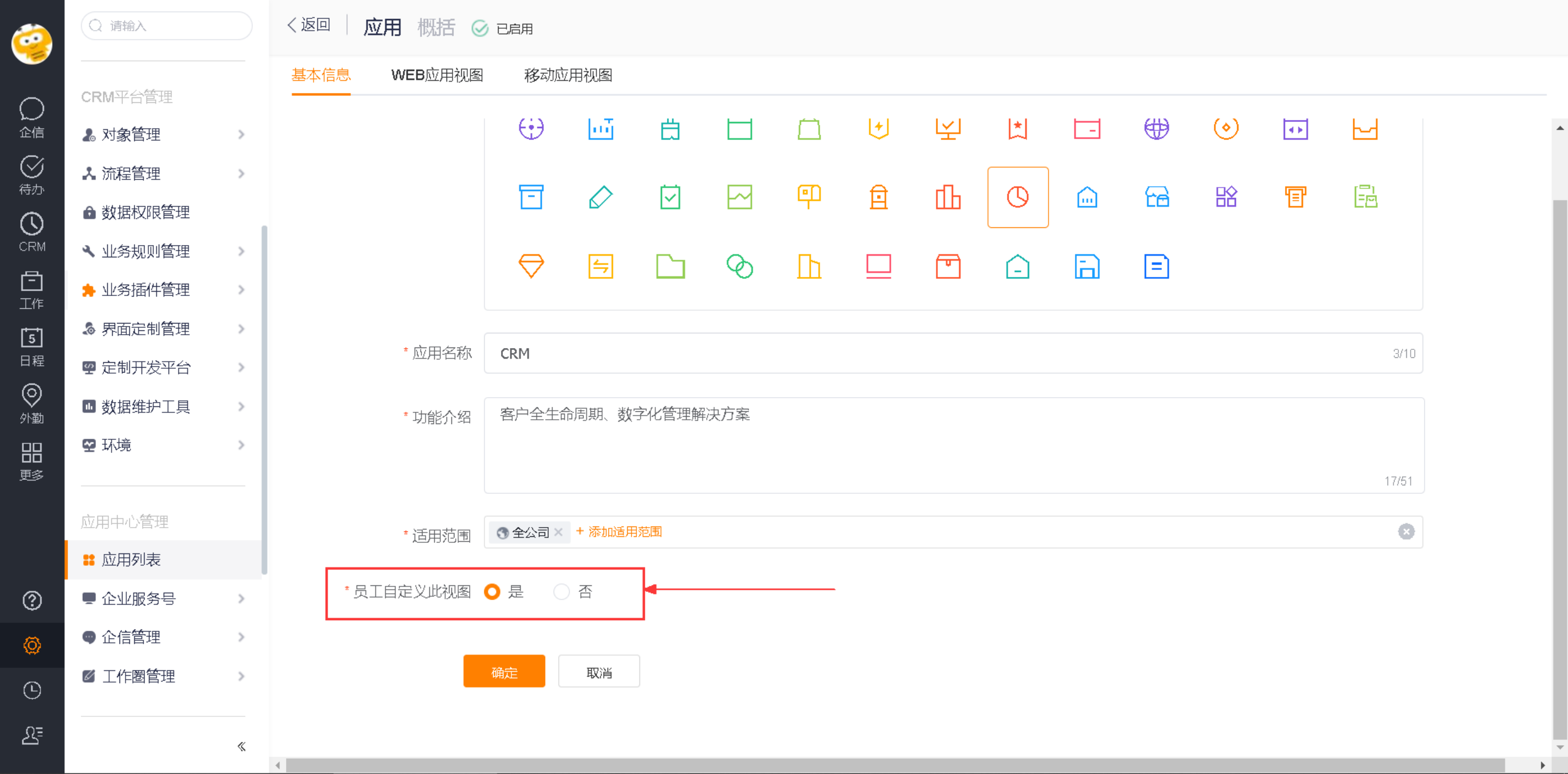Open the CRM icon in left rail
This screenshot has height=774, width=1568.
[x=32, y=232]
